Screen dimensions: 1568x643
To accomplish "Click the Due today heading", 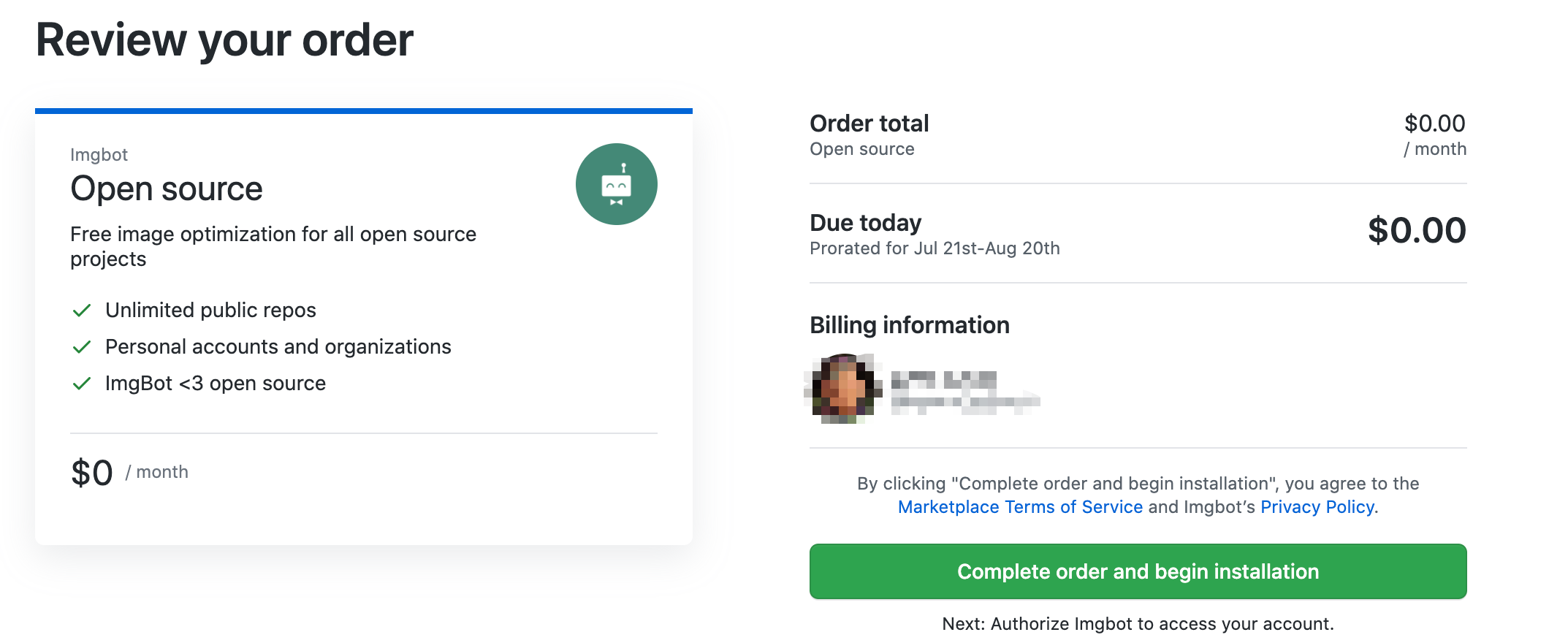I will point(866,223).
